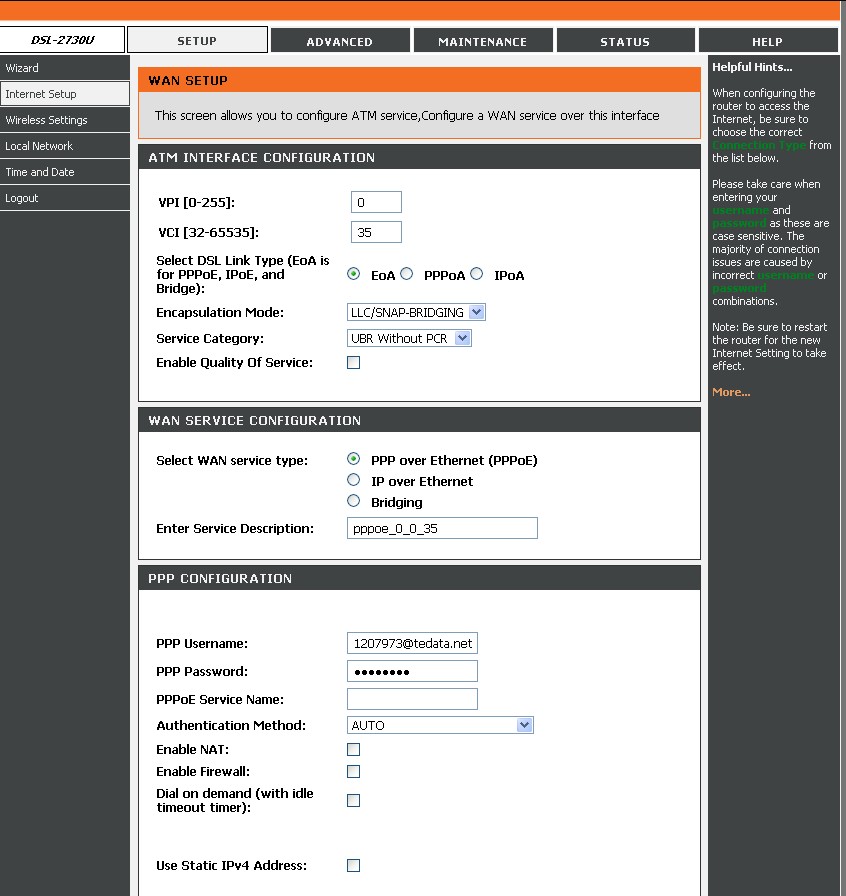Click the VPI input field
Screen dimensions: 846x896
(376, 202)
